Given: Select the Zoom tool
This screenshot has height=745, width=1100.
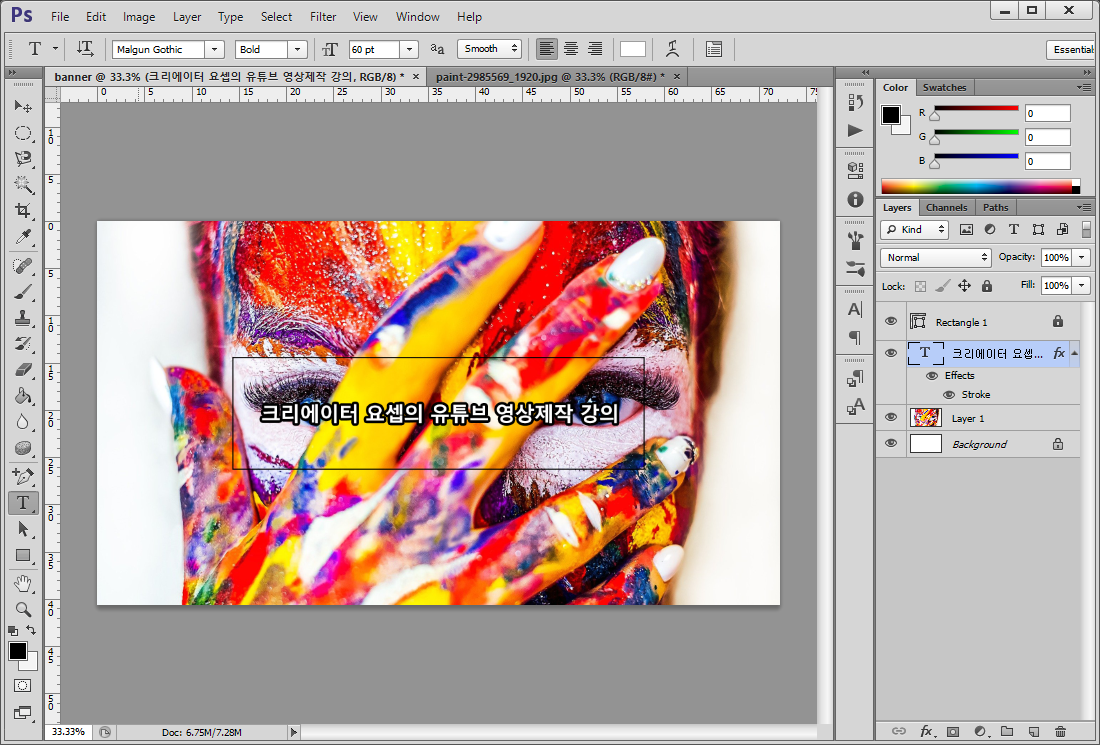Looking at the screenshot, I should tap(23, 610).
